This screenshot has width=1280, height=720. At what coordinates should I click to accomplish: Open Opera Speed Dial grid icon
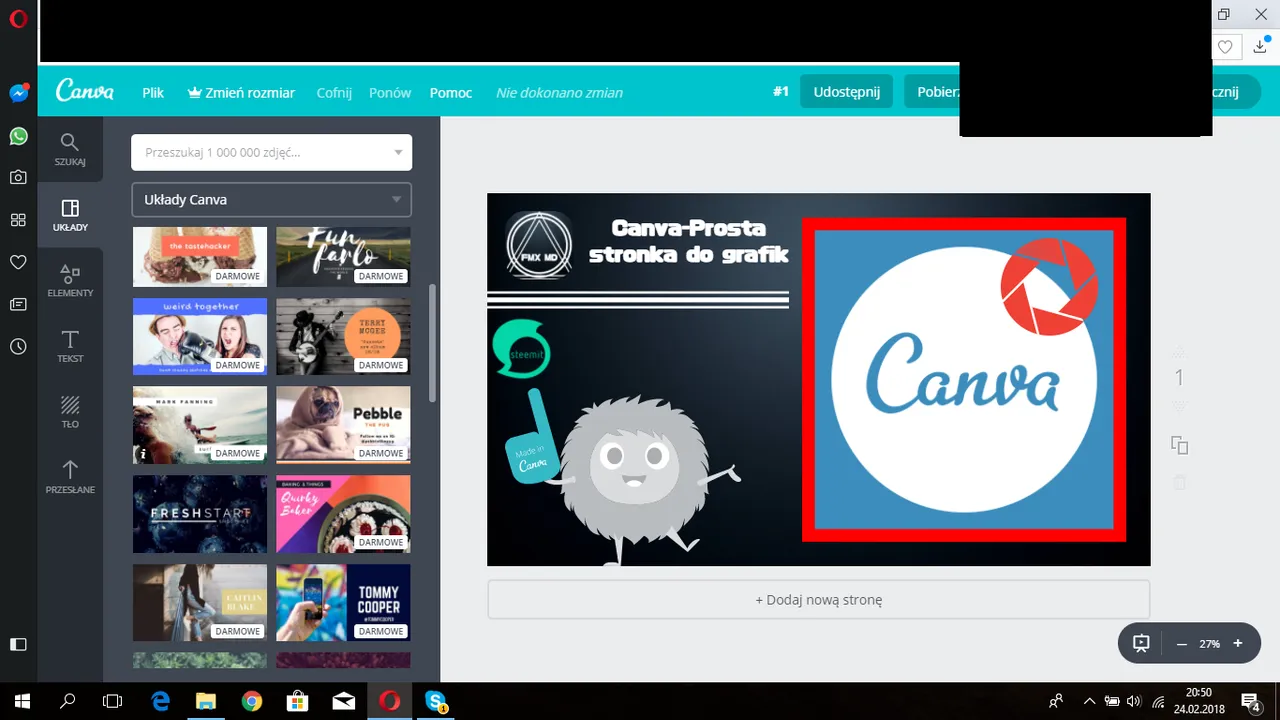point(18,220)
